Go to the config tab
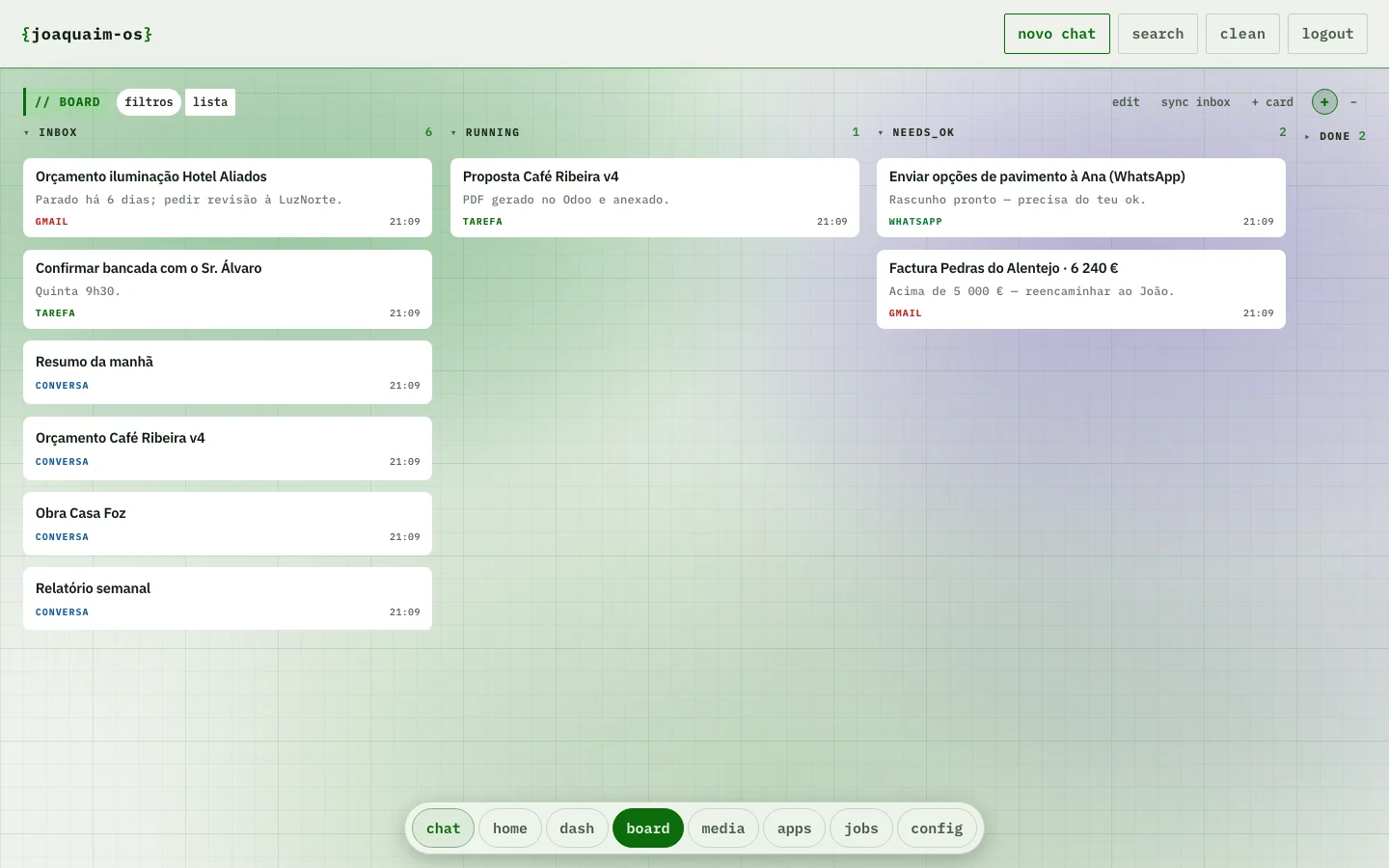 pyautogui.click(x=937, y=828)
